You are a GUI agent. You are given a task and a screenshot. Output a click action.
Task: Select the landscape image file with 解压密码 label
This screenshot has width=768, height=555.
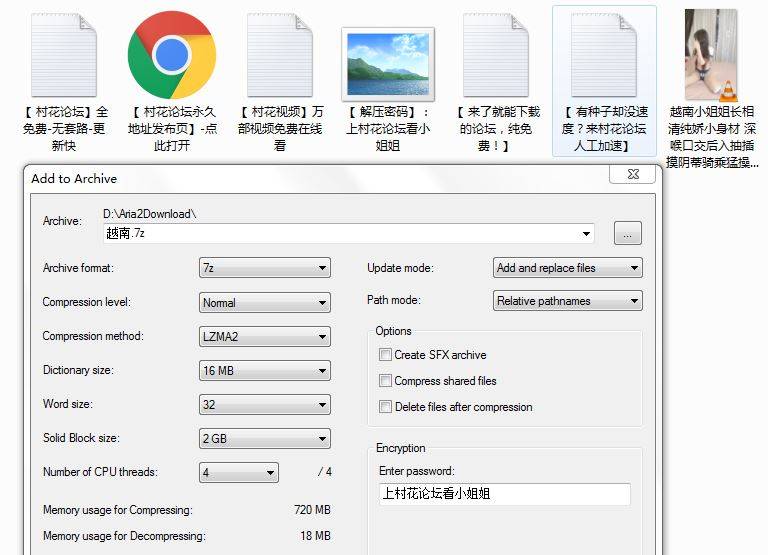point(387,62)
